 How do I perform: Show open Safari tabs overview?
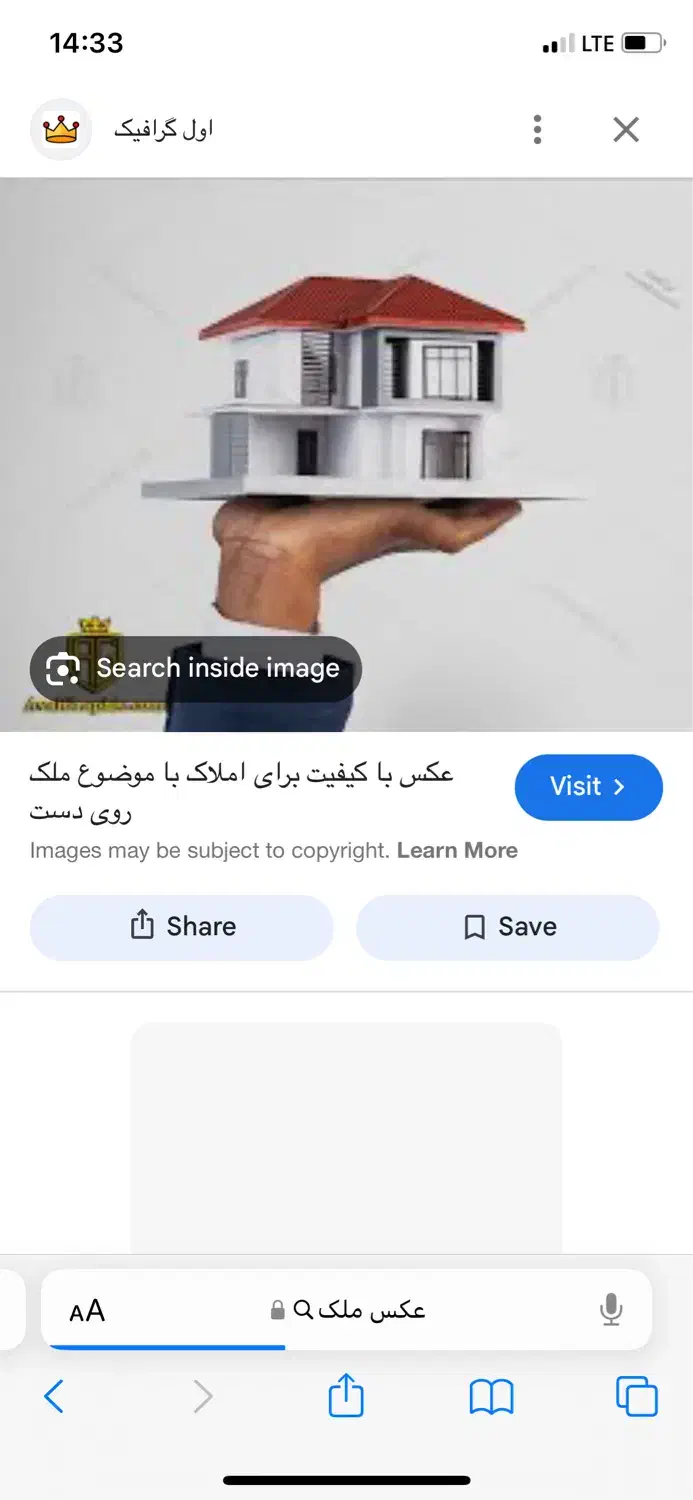(637, 1396)
